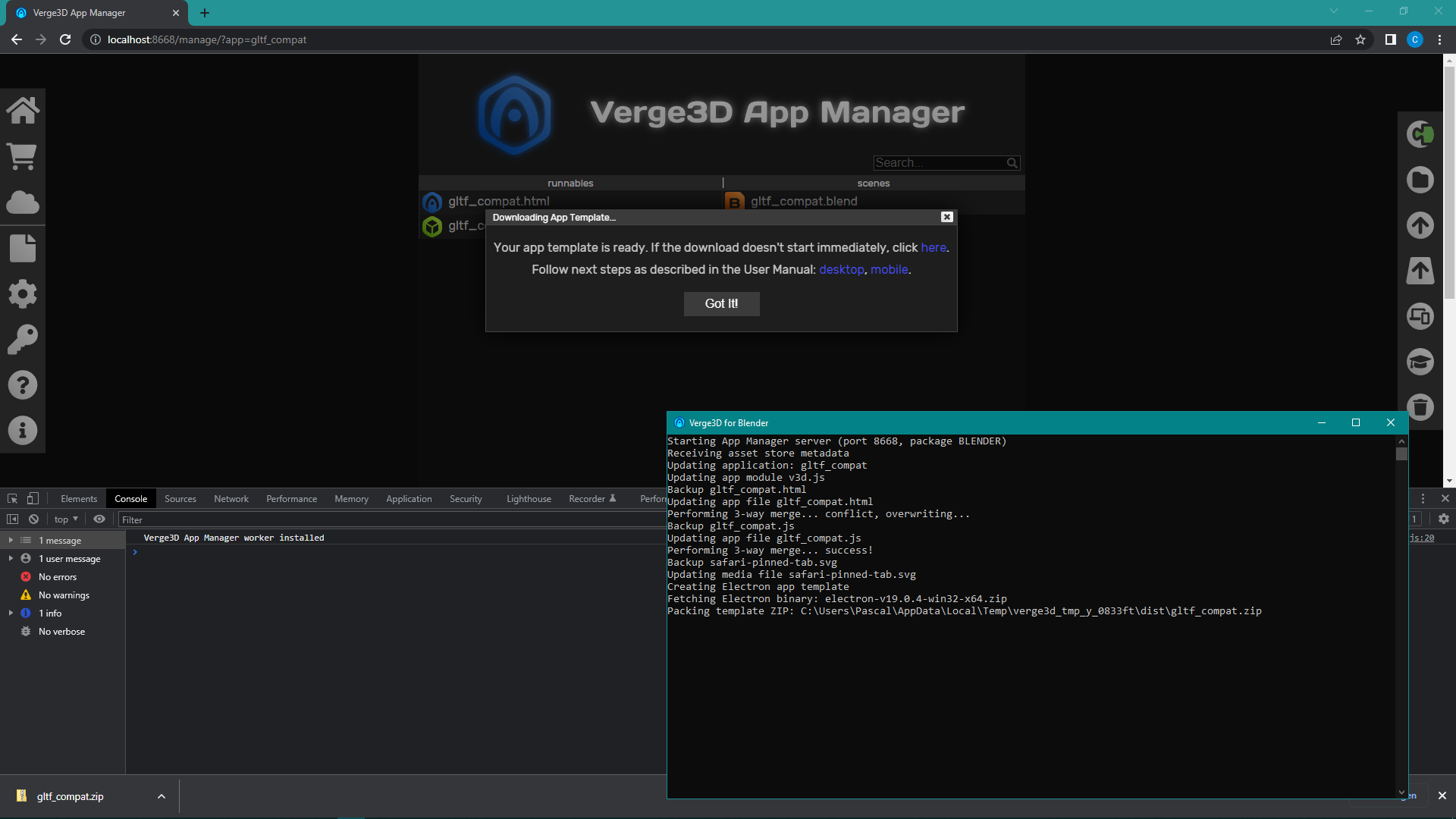Click the Verge3D icon beside gltf_compat.html
The width and height of the screenshot is (1456, 819).
[x=432, y=202]
